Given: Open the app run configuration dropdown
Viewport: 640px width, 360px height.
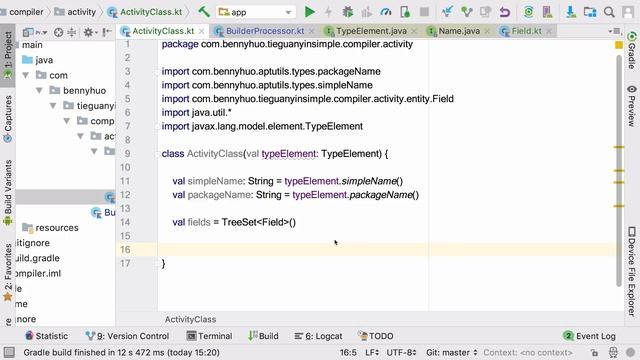Looking at the screenshot, I should [x=256, y=12].
